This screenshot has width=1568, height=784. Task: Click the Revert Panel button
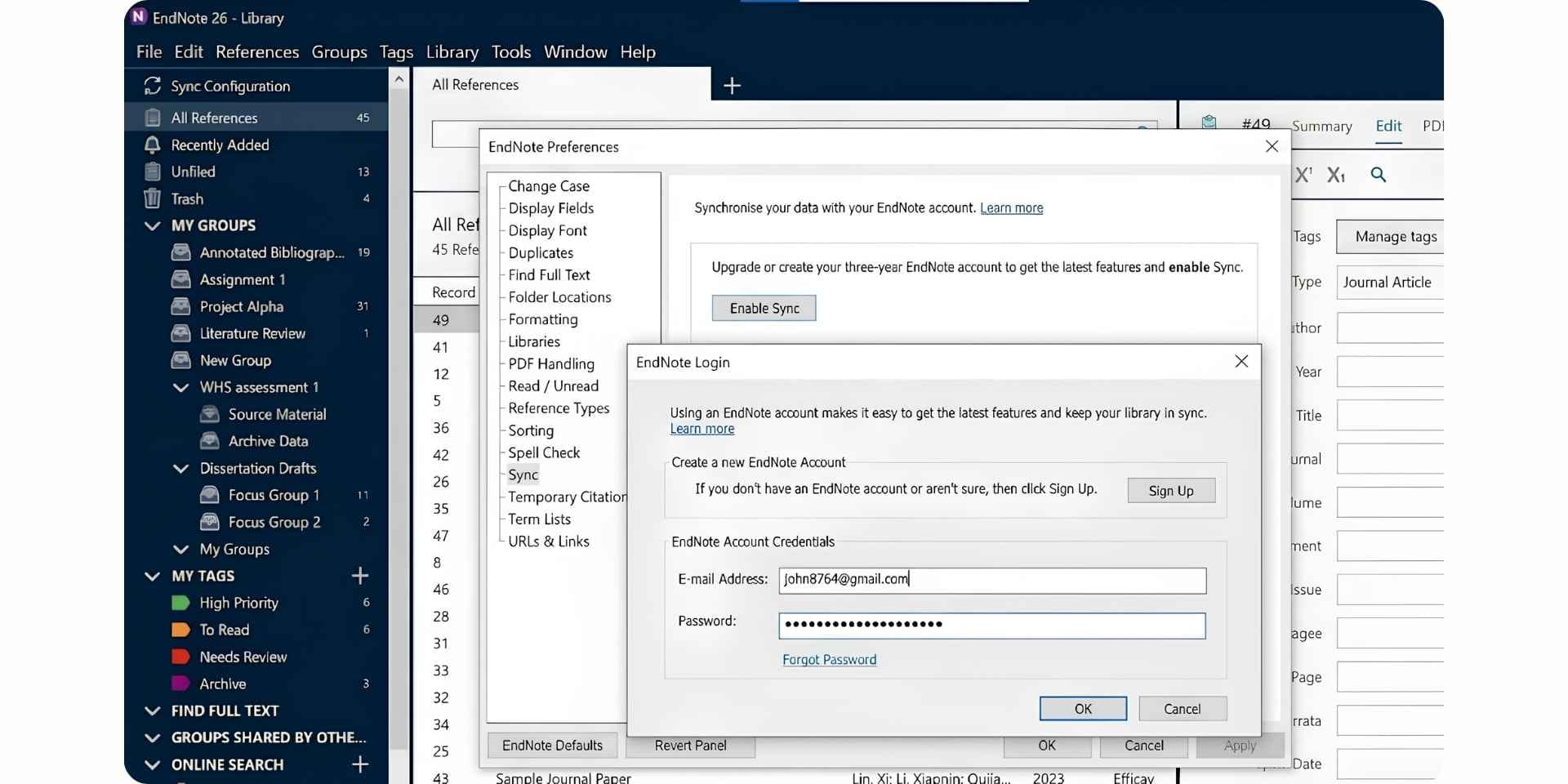[x=690, y=745]
